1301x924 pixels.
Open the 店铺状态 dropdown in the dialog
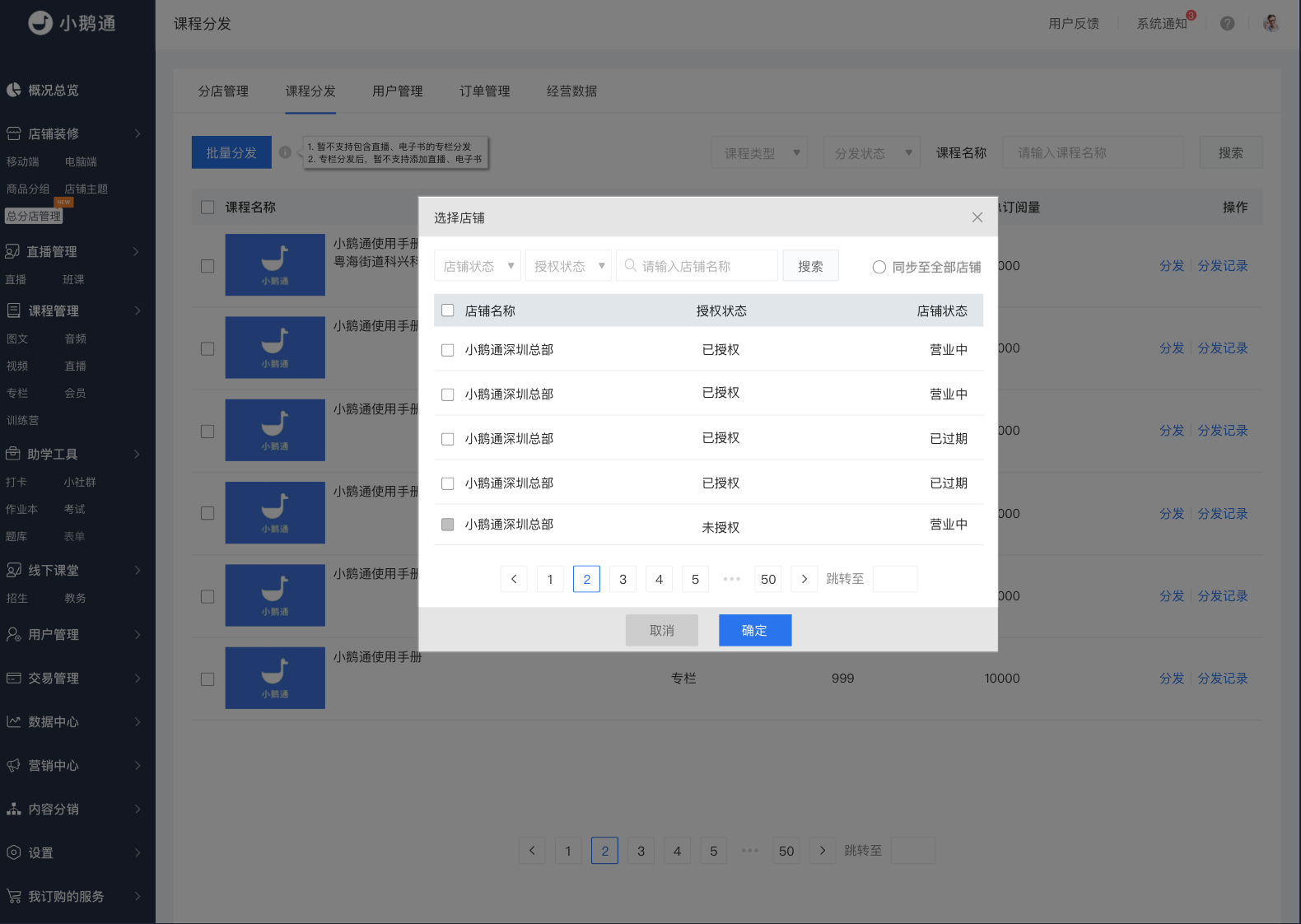pos(478,266)
